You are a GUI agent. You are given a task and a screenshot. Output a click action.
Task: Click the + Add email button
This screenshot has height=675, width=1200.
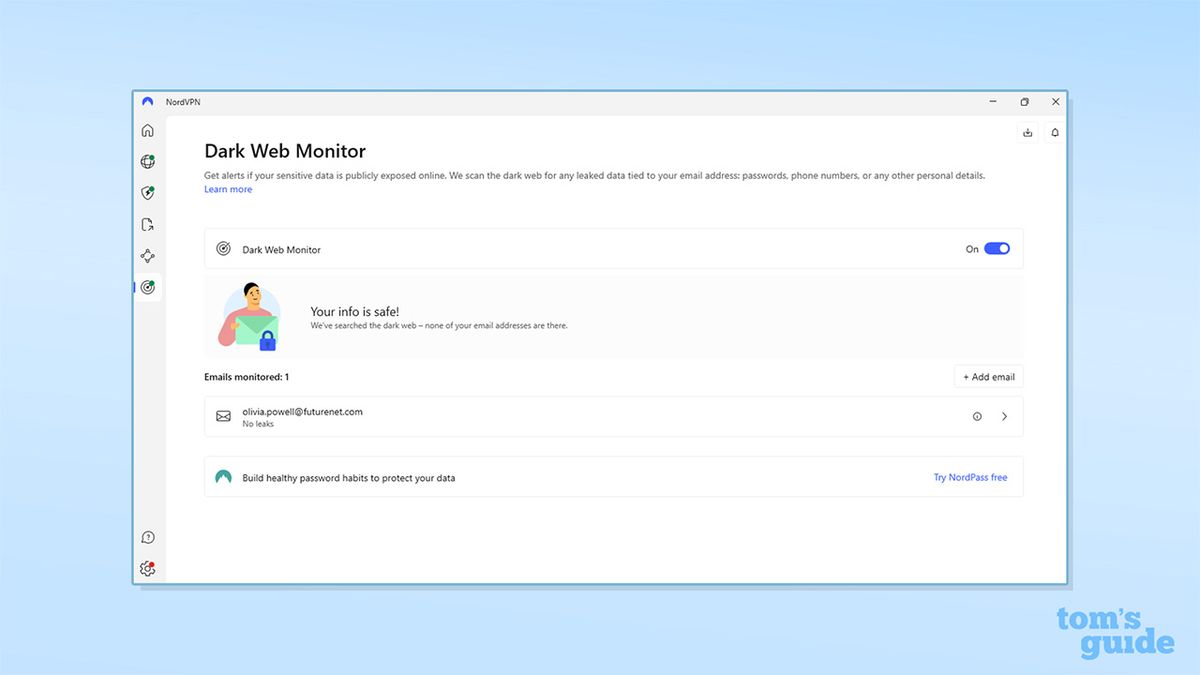pyautogui.click(x=988, y=377)
